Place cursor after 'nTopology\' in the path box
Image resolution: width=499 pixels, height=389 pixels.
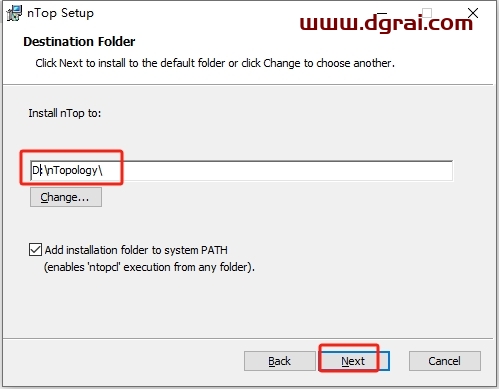104,171
